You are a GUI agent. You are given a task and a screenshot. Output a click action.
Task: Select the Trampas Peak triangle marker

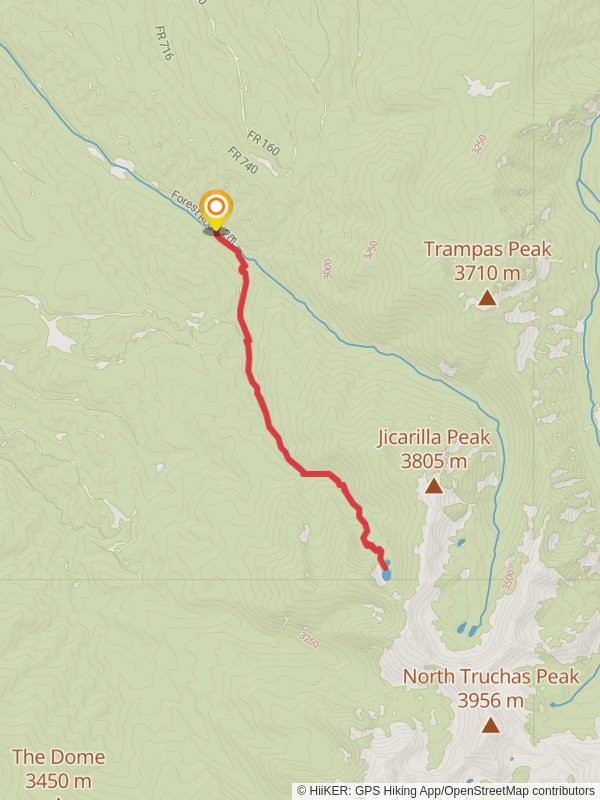(x=487, y=297)
